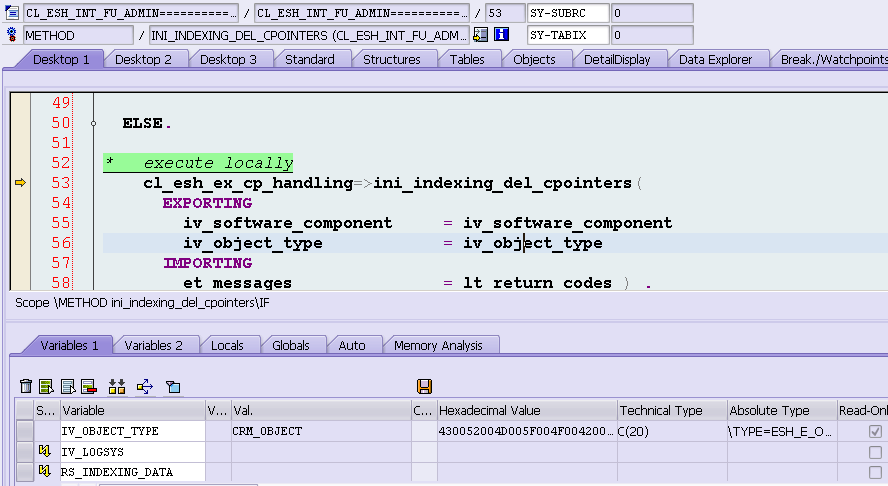888x486 pixels.
Task: Click the Variable column header
Action: point(133,410)
